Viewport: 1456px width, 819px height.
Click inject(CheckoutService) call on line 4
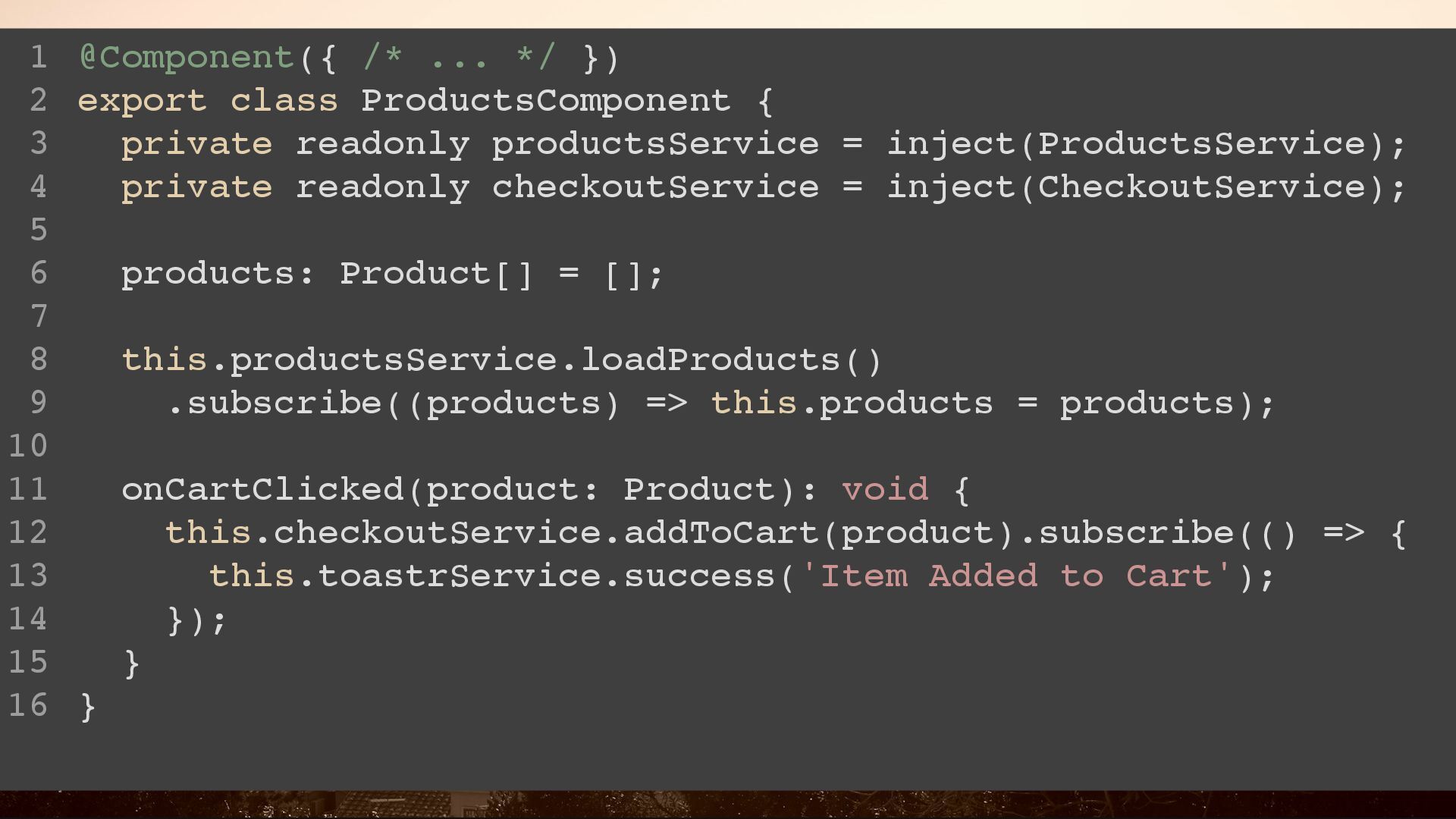click(x=1136, y=188)
